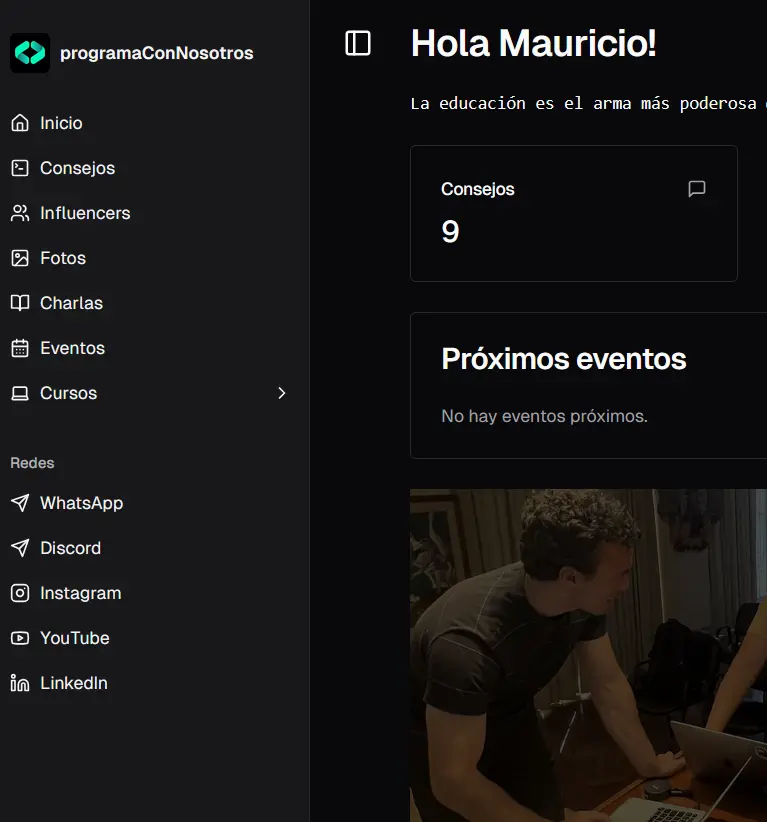Click the Charlas book icon
767x822 pixels.
pyautogui.click(x=20, y=303)
